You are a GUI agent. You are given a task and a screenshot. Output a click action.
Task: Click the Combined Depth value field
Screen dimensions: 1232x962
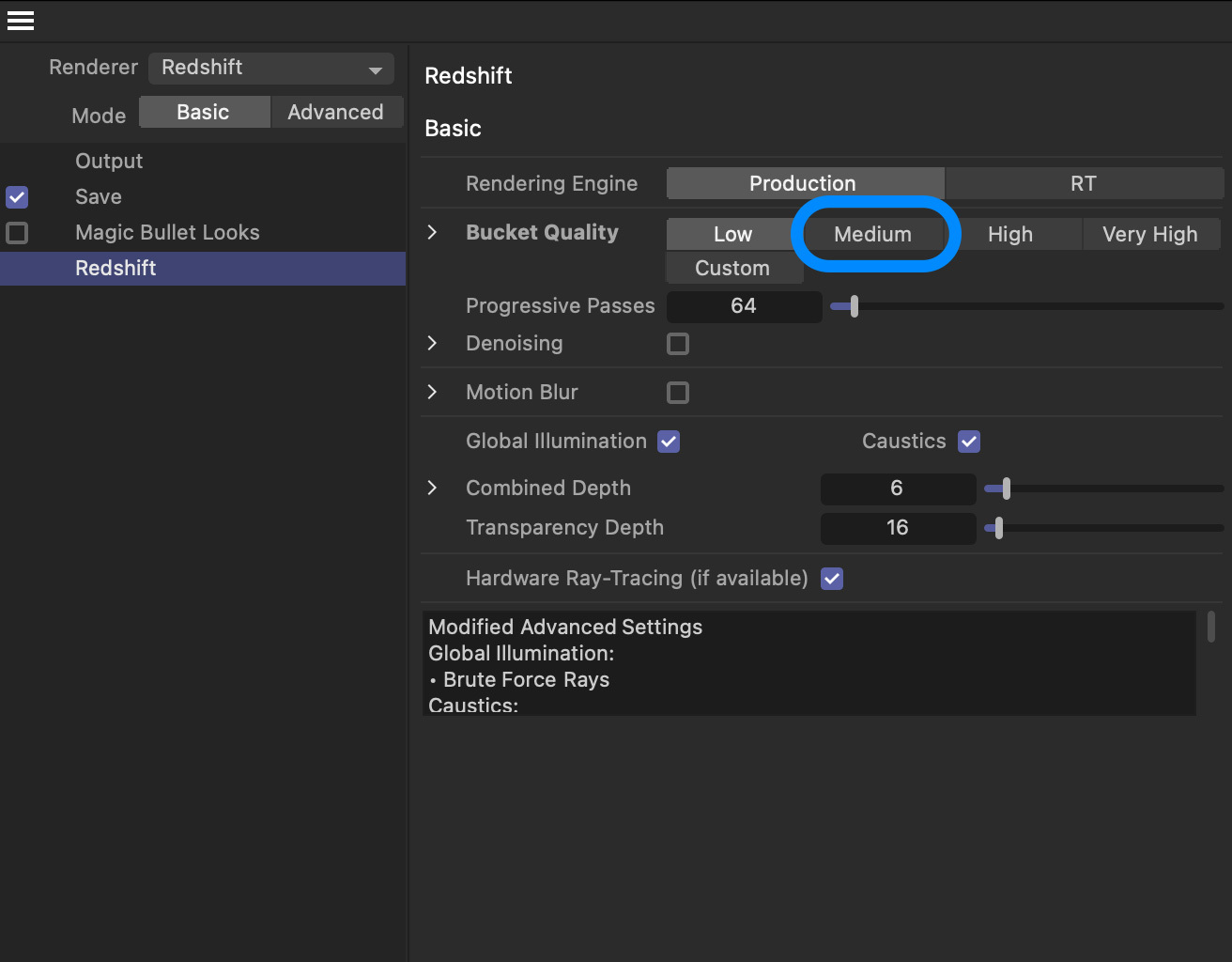(x=898, y=489)
